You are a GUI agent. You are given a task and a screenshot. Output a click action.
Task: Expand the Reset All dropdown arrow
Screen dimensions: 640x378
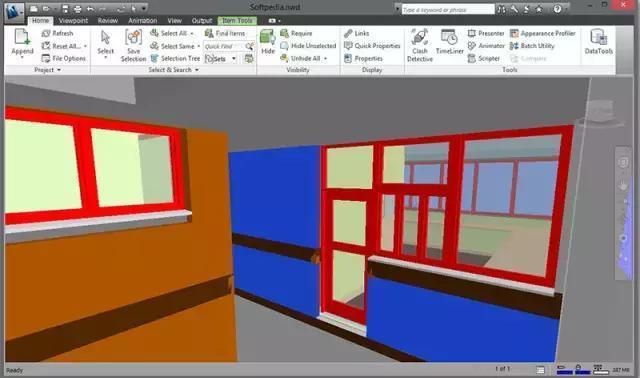85,46
